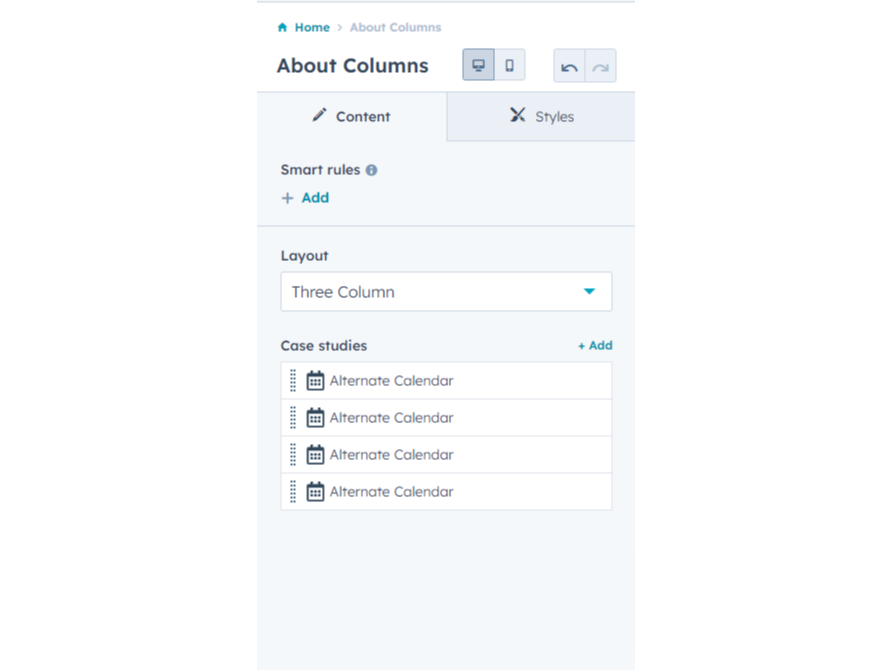Open the Three Column layout dropdown
Viewport: 894px width, 671px height.
446,291
